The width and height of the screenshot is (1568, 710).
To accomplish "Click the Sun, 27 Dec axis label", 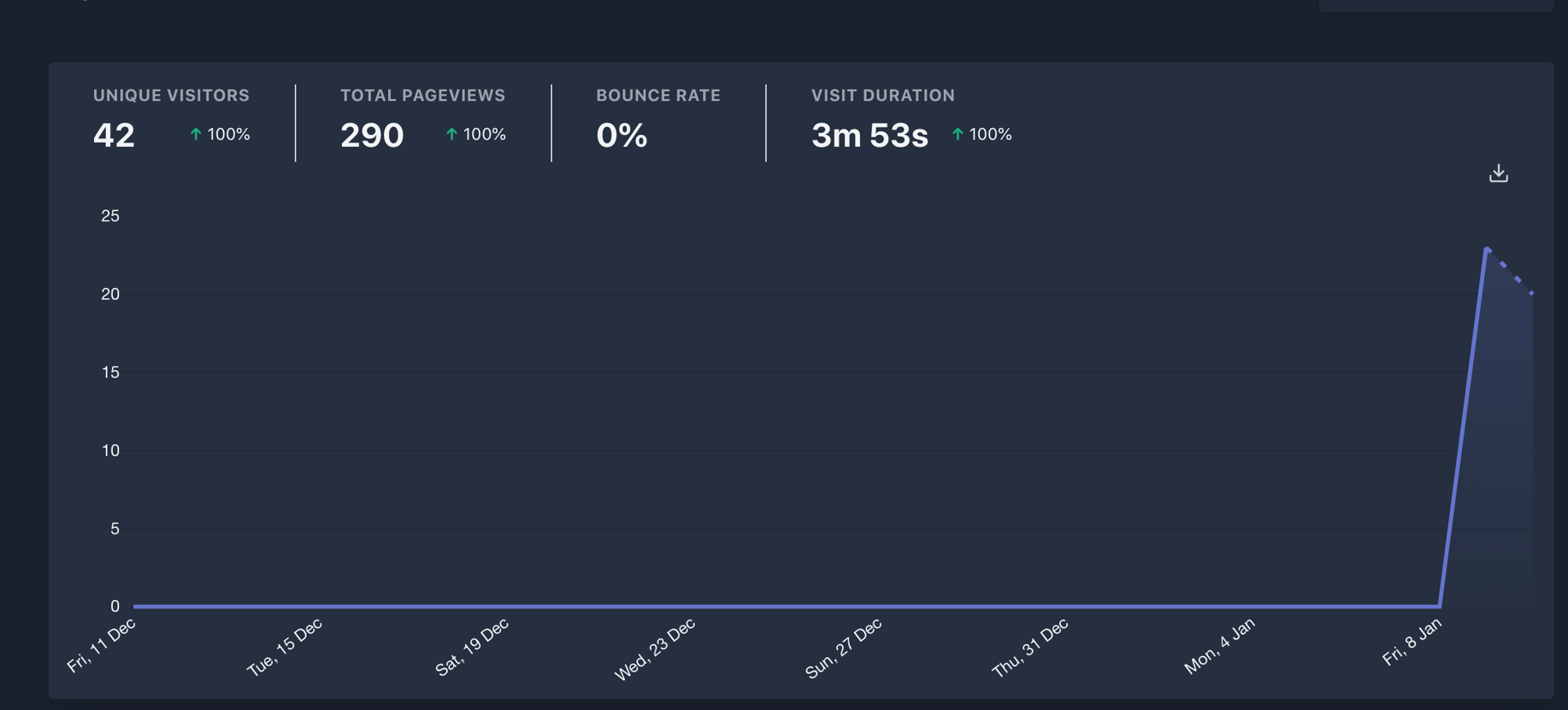I will 844,648.
